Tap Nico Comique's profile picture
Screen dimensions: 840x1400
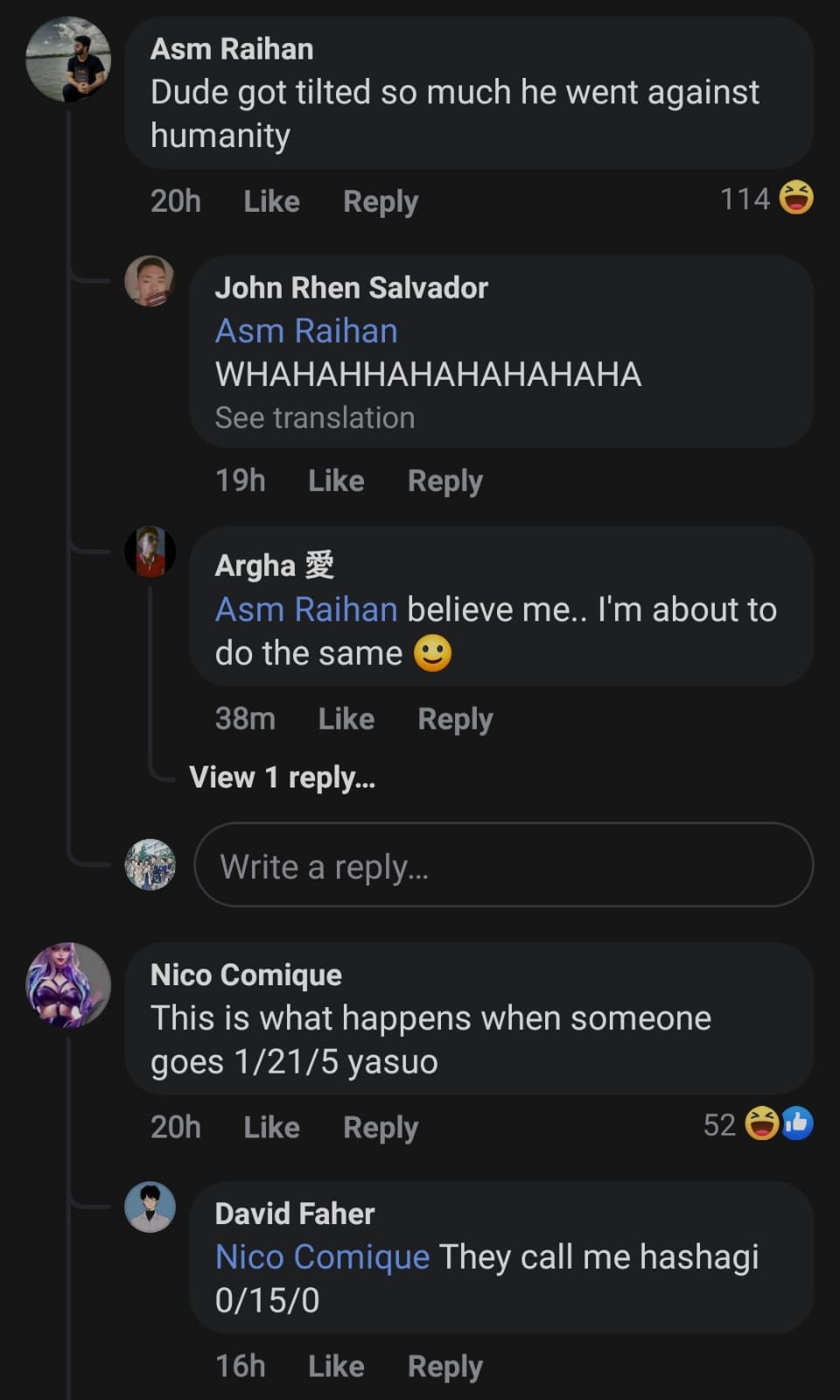point(68,984)
